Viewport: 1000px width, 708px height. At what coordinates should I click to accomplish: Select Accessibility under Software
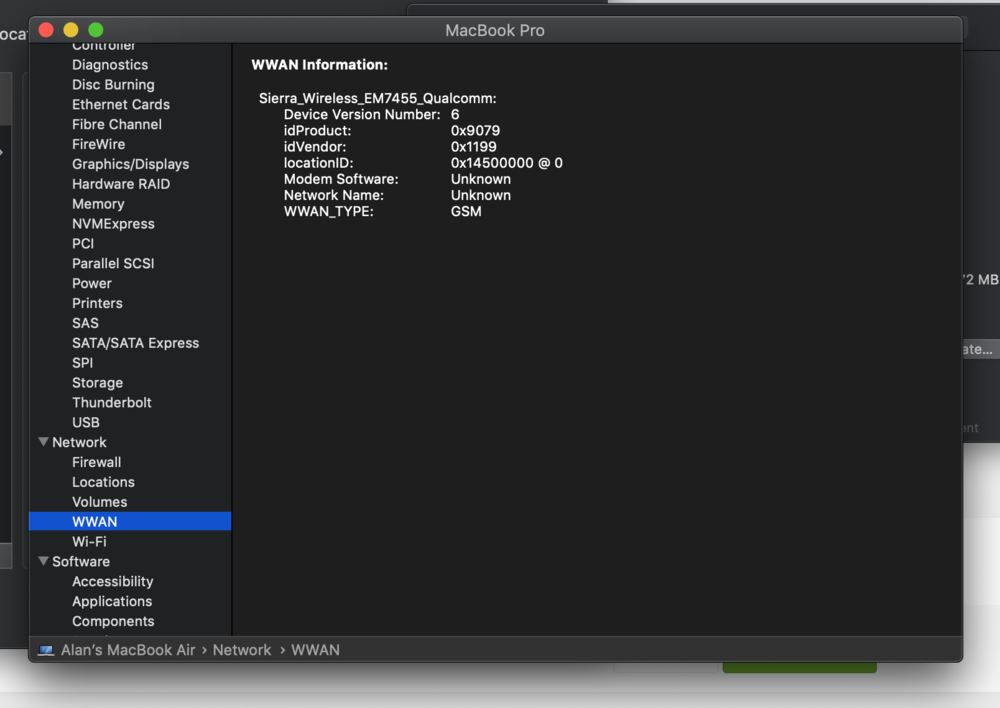point(112,582)
